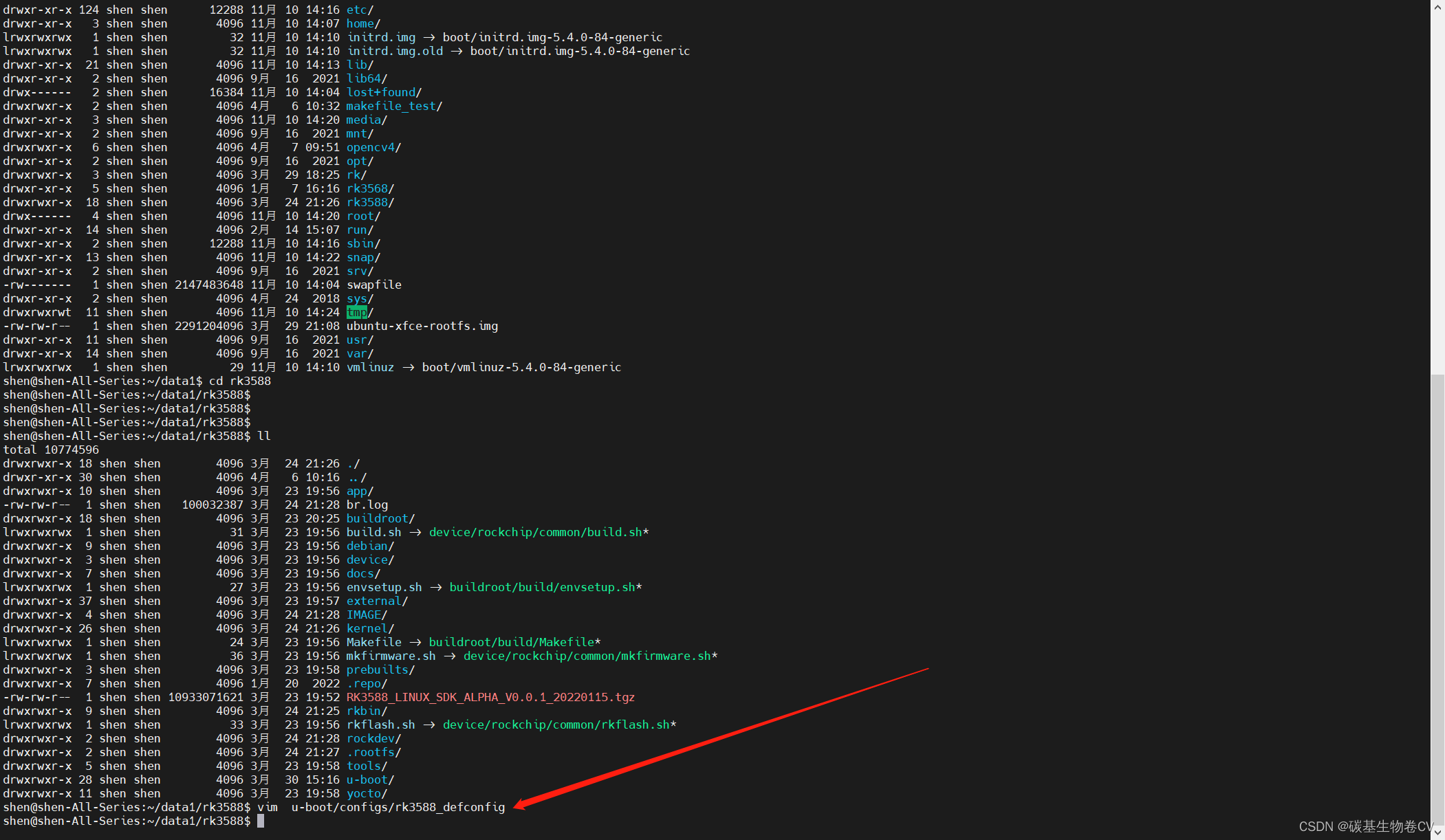Click the envsetup.sh symlink name
1445x840 pixels.
pos(384,587)
